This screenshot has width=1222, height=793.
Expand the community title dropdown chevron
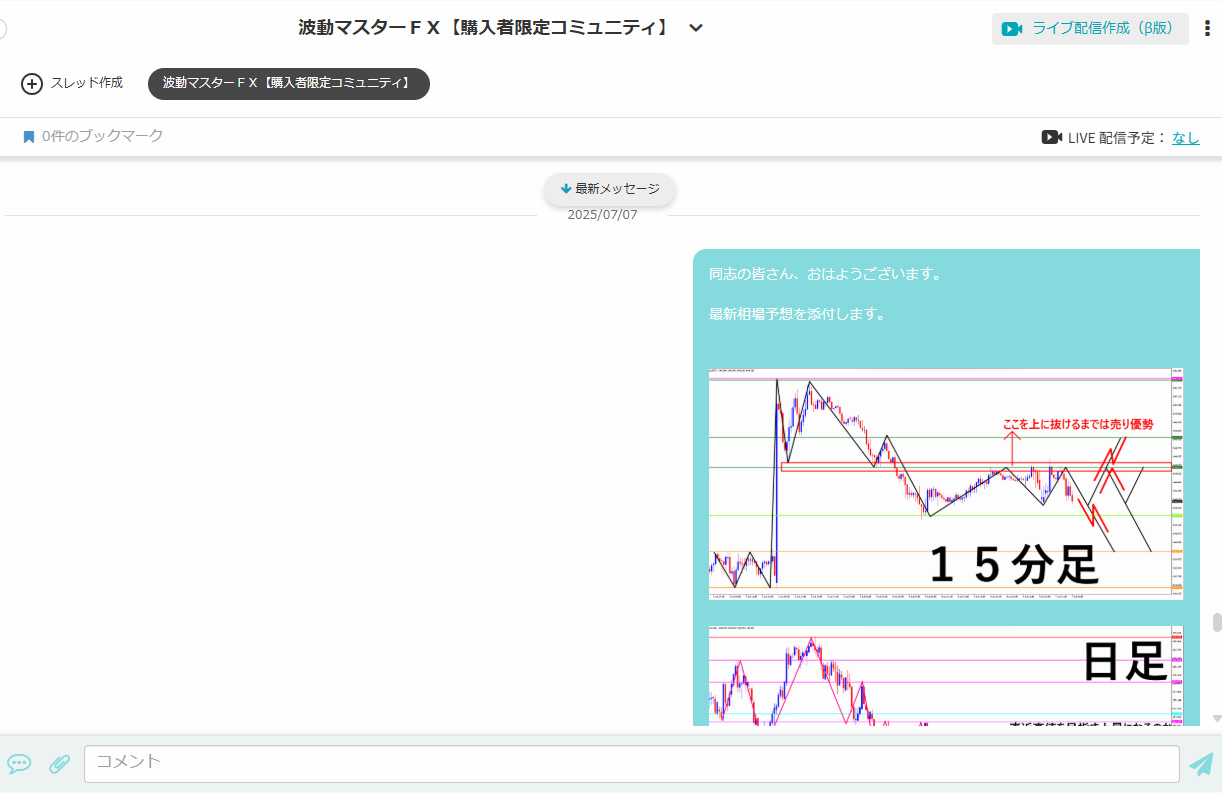[x=696, y=28]
